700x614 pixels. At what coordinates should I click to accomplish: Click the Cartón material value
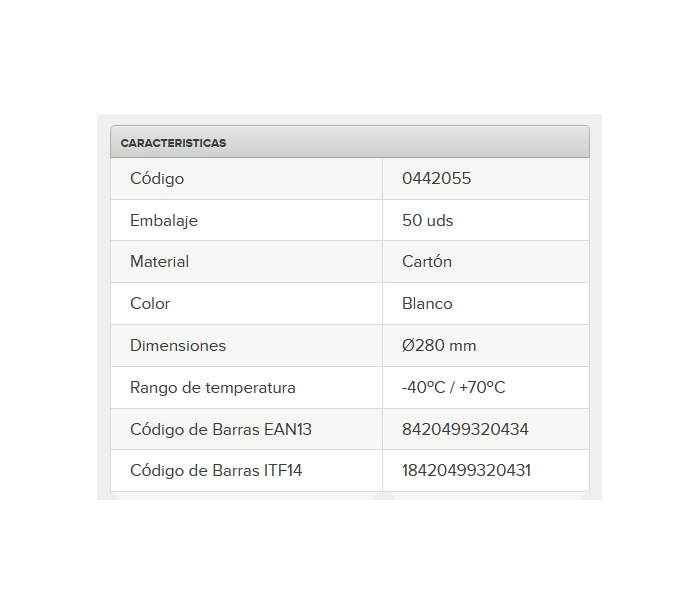pos(427,262)
